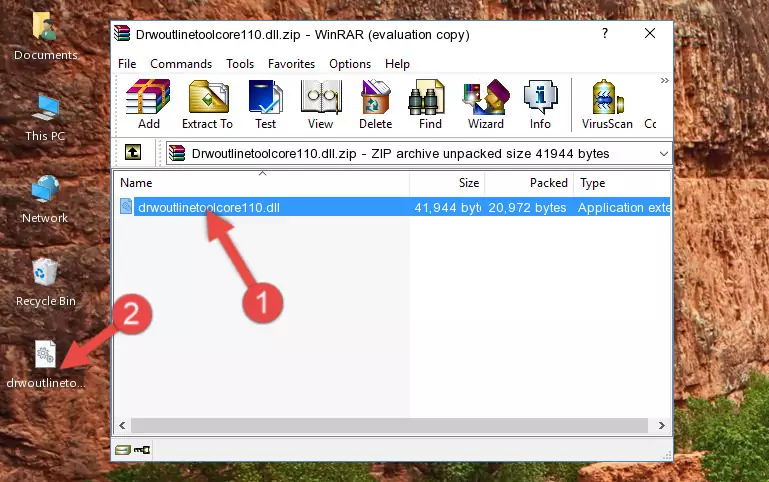Close the WinRAR window
Screen dimensions: 769x482
650,33
